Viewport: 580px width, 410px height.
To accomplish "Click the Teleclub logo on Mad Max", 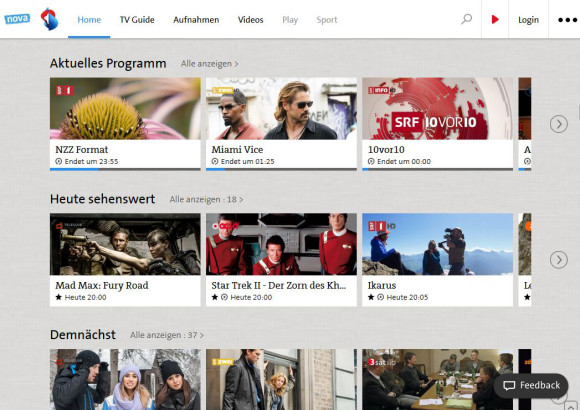I will click(69, 225).
